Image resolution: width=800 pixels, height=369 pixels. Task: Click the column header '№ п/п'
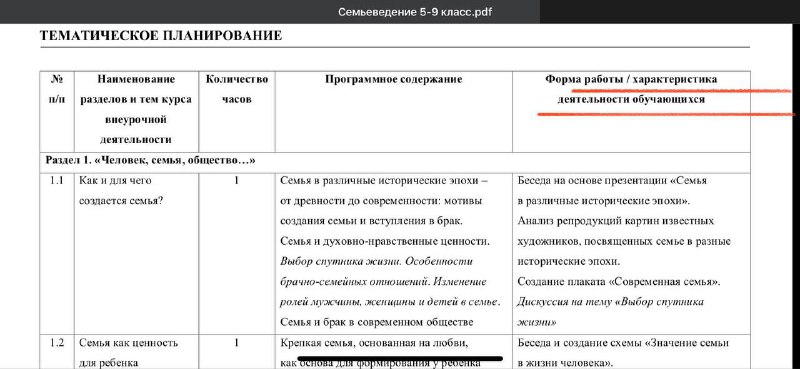pyautogui.click(x=57, y=89)
